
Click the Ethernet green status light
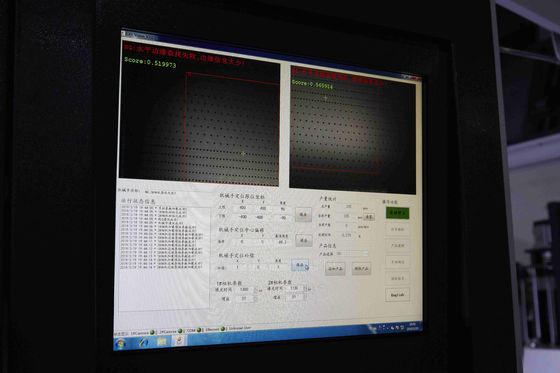click(223, 329)
